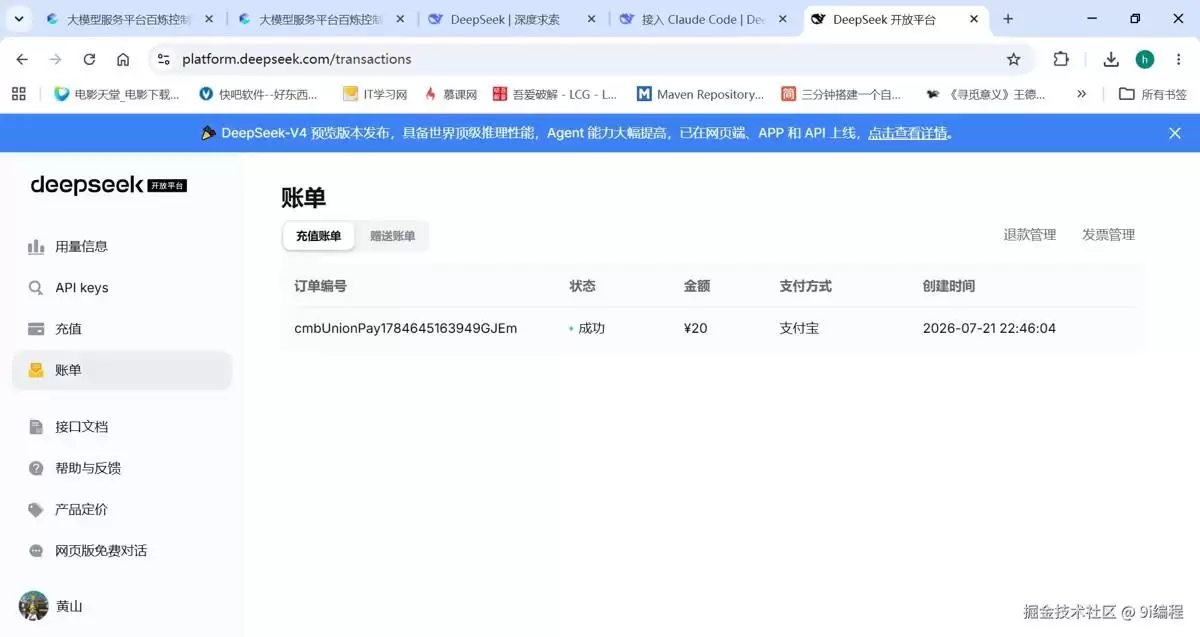Open the Chrome three-dot menu
Screen dimensions: 1200x637
pyautogui.click(x=1178, y=59)
